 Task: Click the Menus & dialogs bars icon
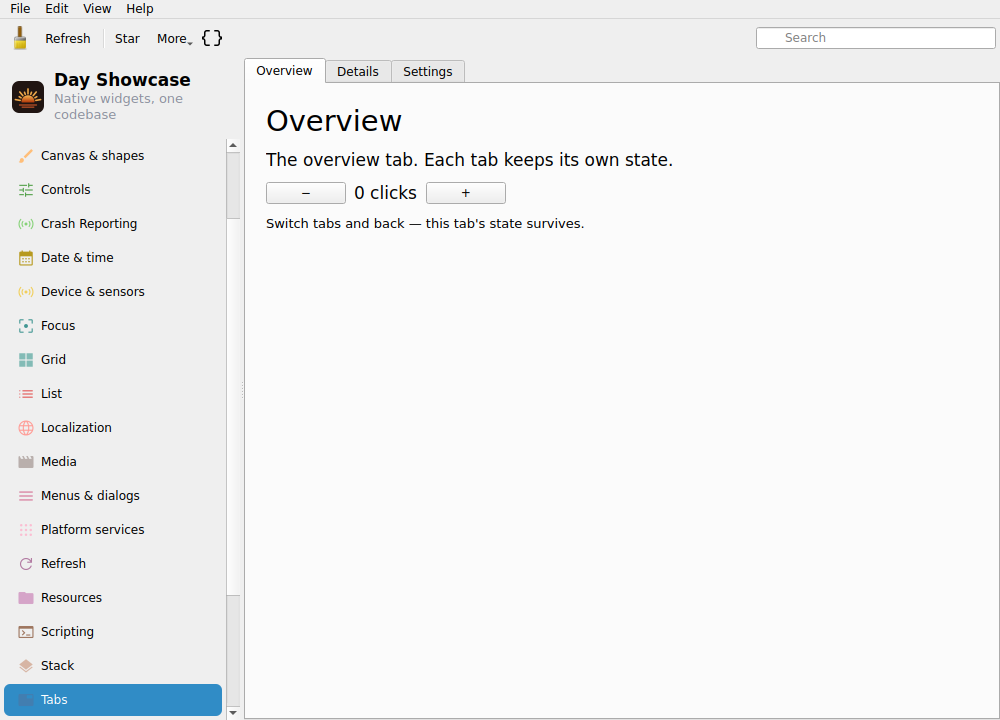pos(26,496)
